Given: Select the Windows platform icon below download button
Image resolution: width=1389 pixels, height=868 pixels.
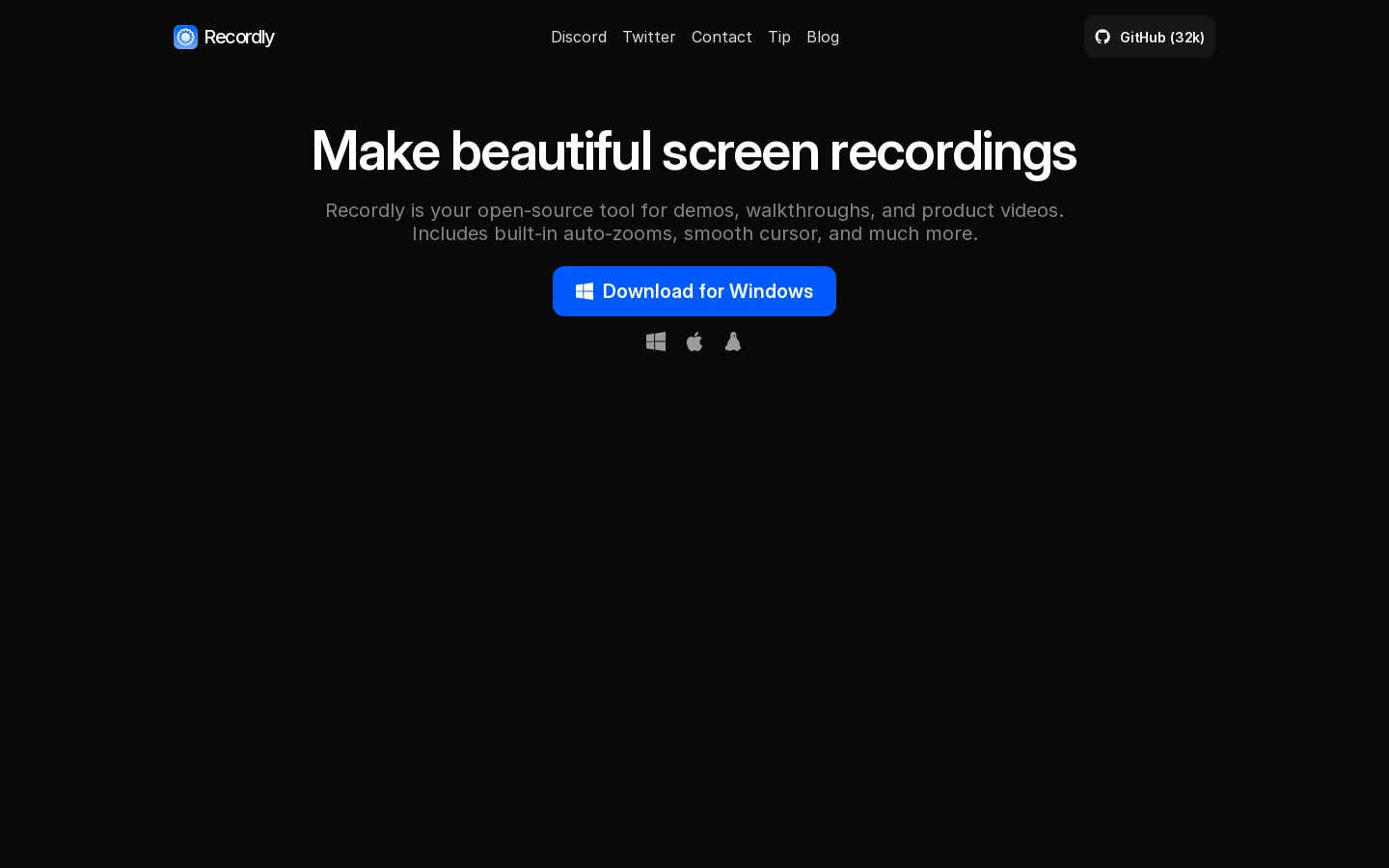Looking at the screenshot, I should coord(656,341).
